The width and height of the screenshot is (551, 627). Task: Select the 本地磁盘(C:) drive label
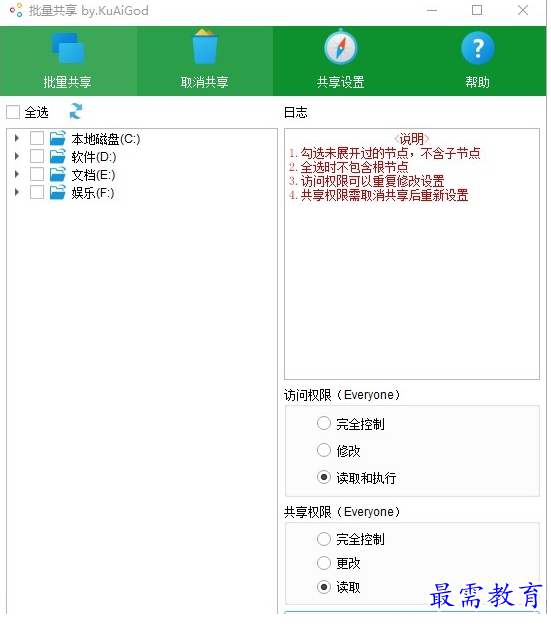click(x=106, y=139)
